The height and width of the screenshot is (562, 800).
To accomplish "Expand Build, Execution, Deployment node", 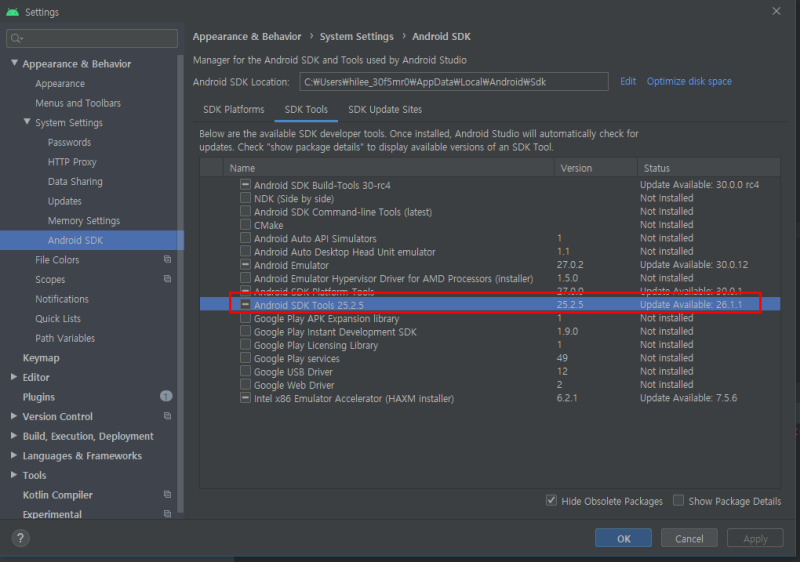I will 14,436.
